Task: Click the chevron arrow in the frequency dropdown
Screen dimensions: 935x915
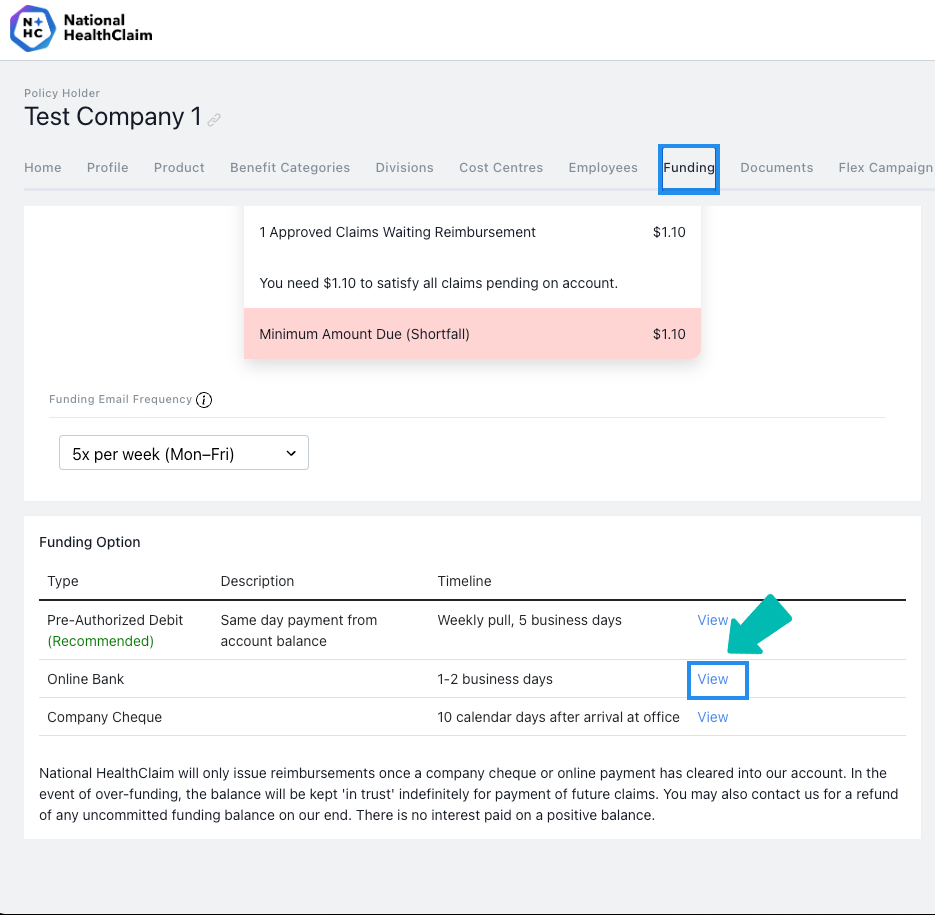Action: [x=291, y=453]
